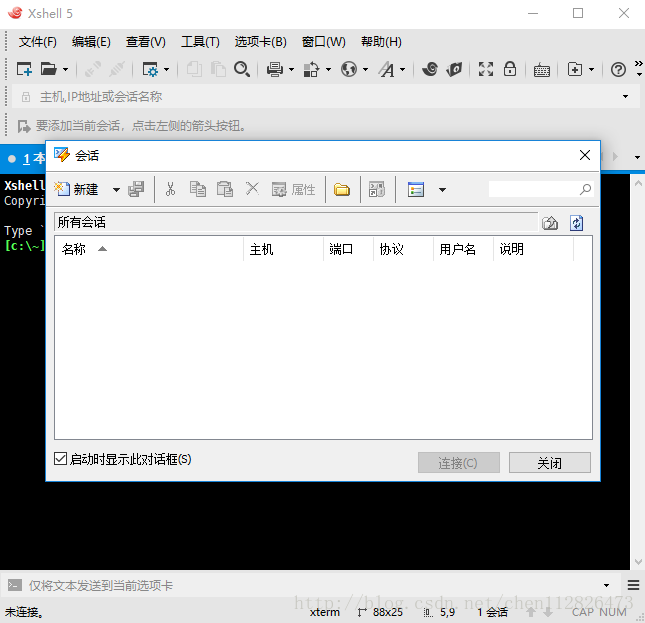Click the go up folder icon

[x=550, y=223]
